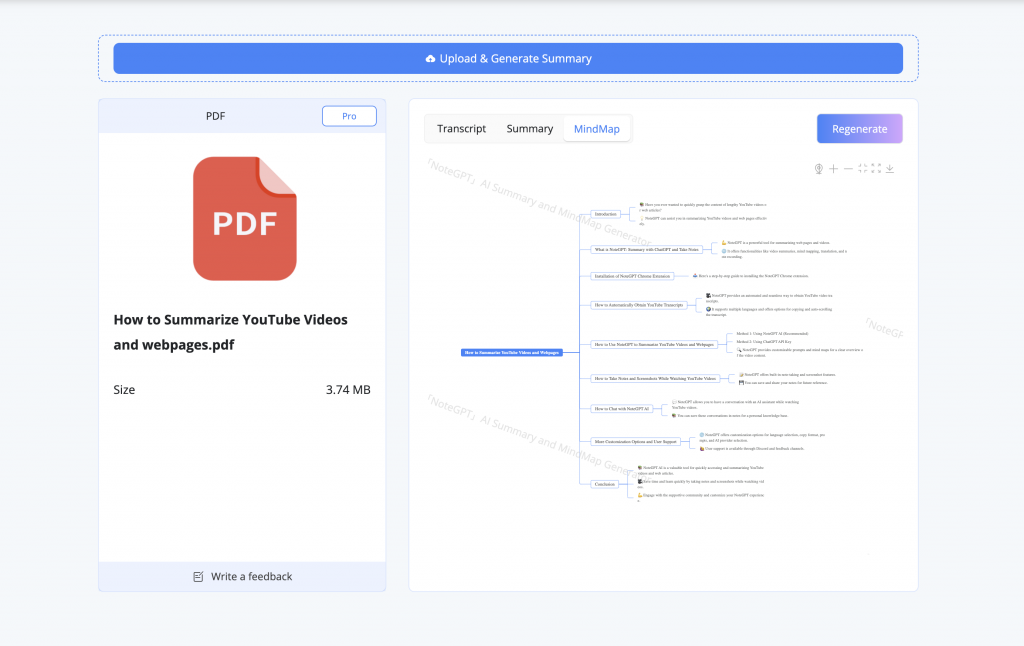Zoom in with the plus icon
The height and width of the screenshot is (646, 1024).
[x=834, y=169]
